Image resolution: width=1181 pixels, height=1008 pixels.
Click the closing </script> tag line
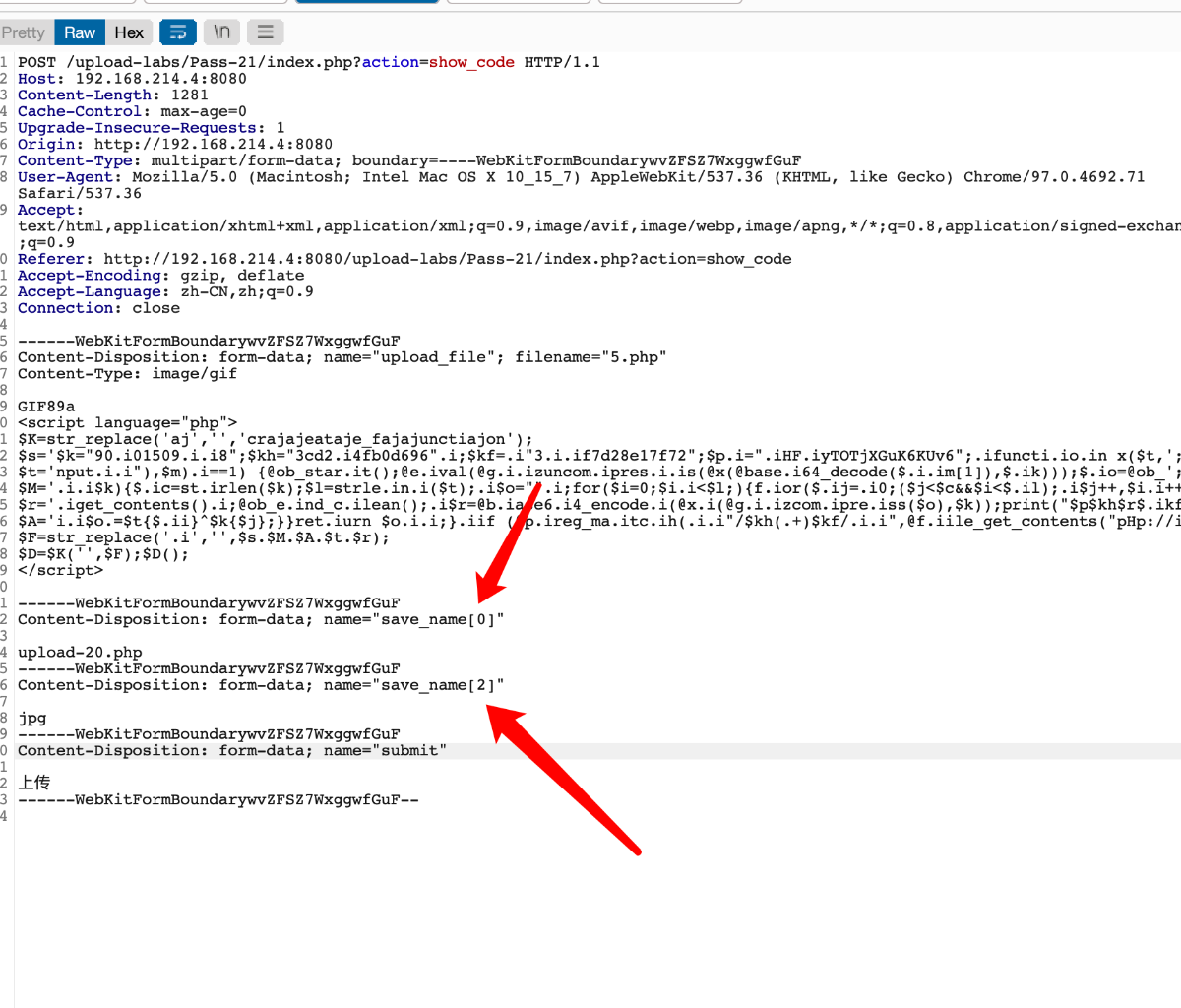60,571
